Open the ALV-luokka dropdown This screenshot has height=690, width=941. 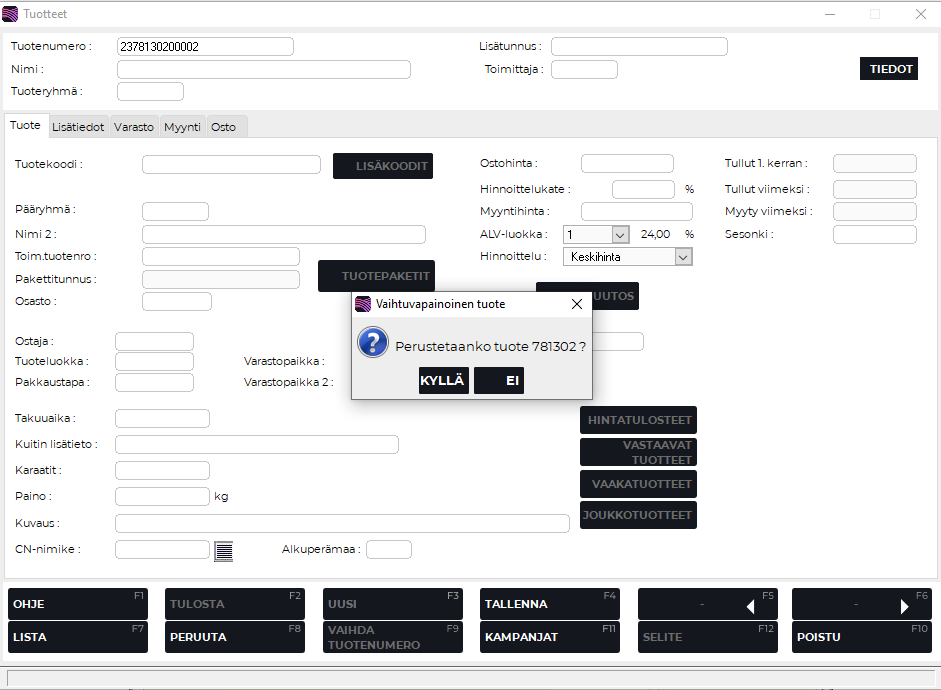point(619,234)
